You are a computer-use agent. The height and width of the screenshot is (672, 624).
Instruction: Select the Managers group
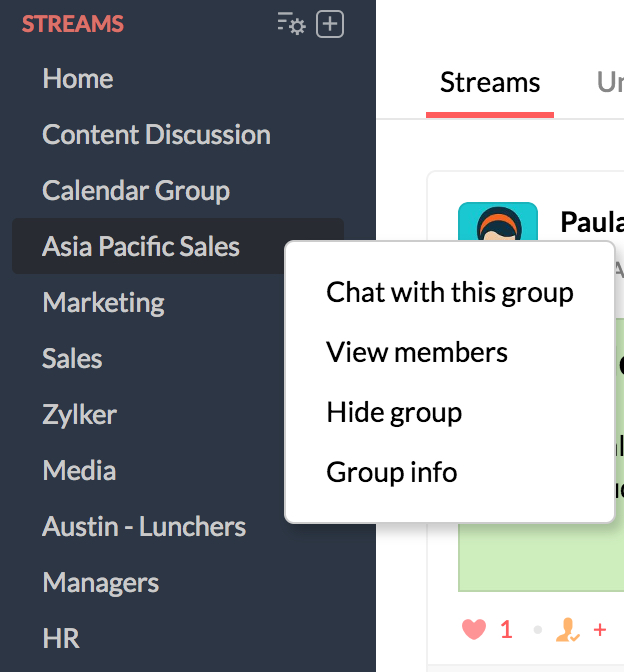point(100,583)
